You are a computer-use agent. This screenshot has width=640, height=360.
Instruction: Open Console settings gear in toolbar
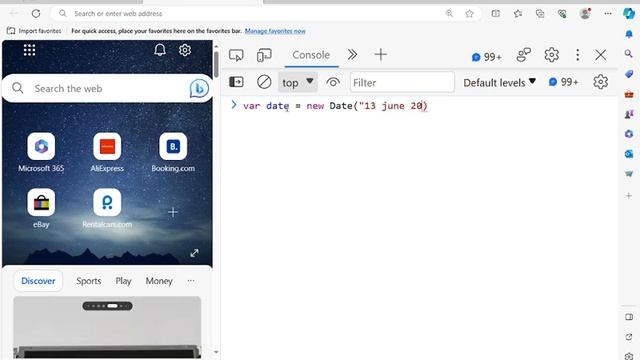[600, 82]
